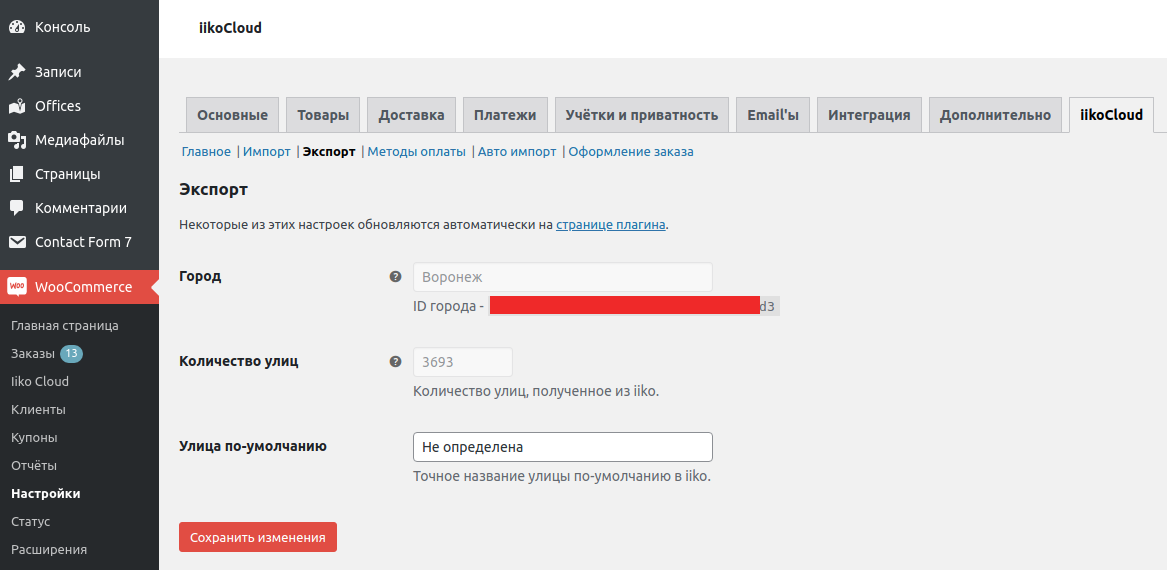Follow the странице плагина link
The width and height of the screenshot is (1167, 570).
(610, 224)
